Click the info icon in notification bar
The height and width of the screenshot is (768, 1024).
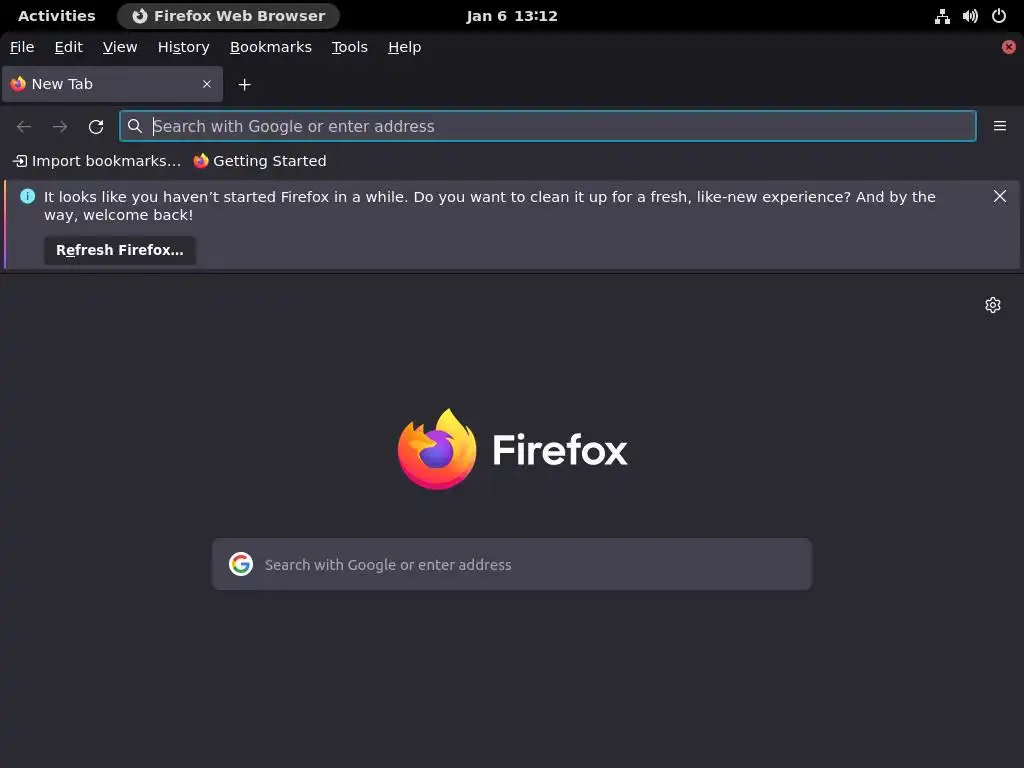click(27, 197)
